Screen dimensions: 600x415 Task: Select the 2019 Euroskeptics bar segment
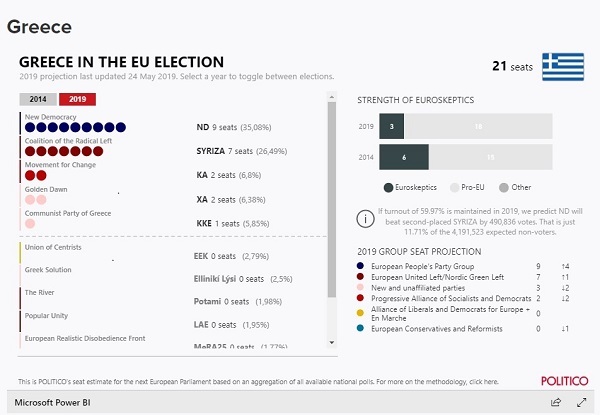coord(392,127)
